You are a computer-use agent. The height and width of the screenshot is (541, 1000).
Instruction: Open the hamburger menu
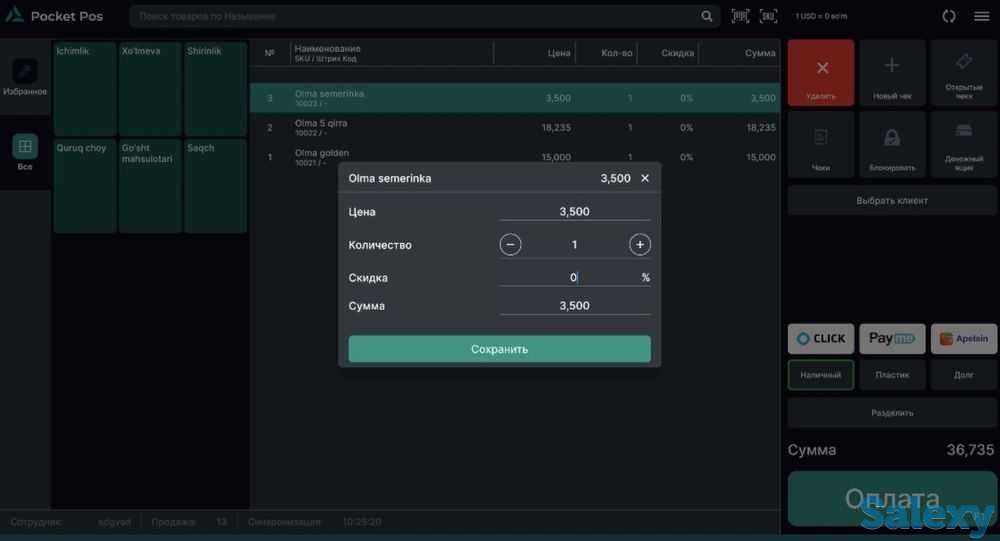coord(982,16)
